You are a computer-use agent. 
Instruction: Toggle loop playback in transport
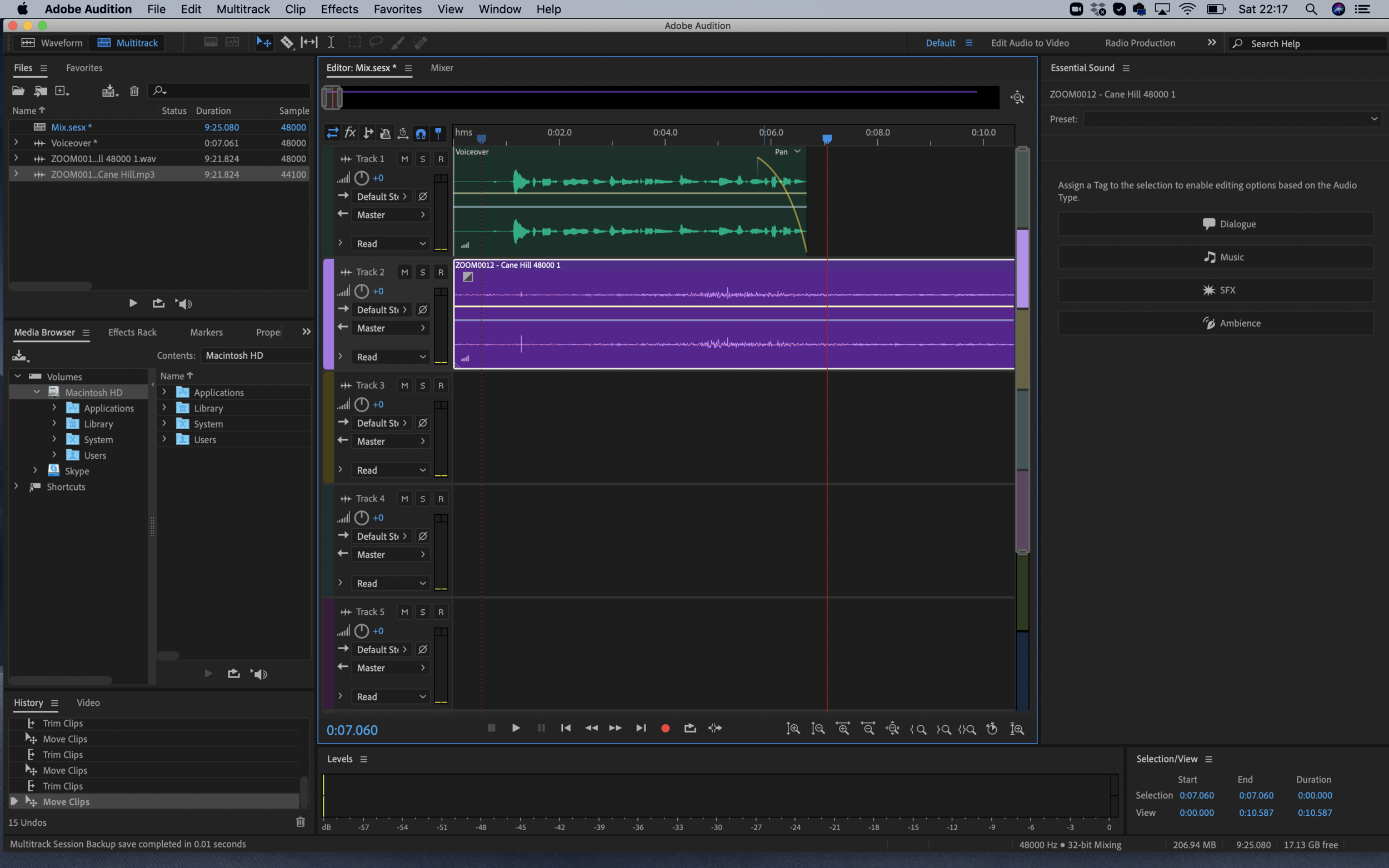(x=690, y=728)
